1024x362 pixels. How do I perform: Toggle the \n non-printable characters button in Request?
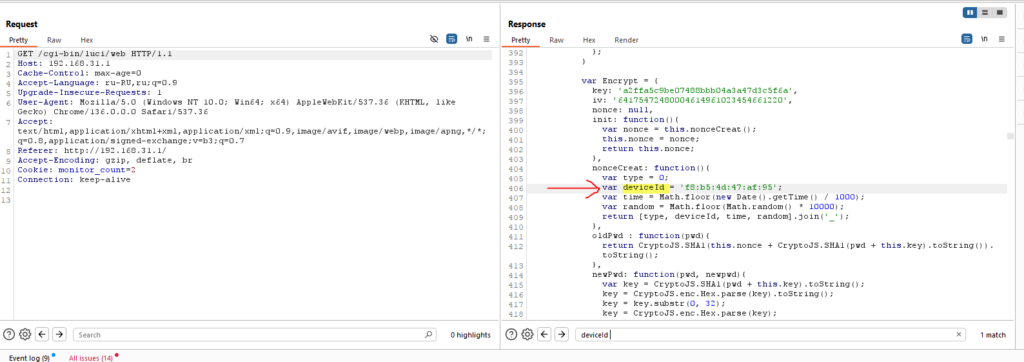coord(469,39)
